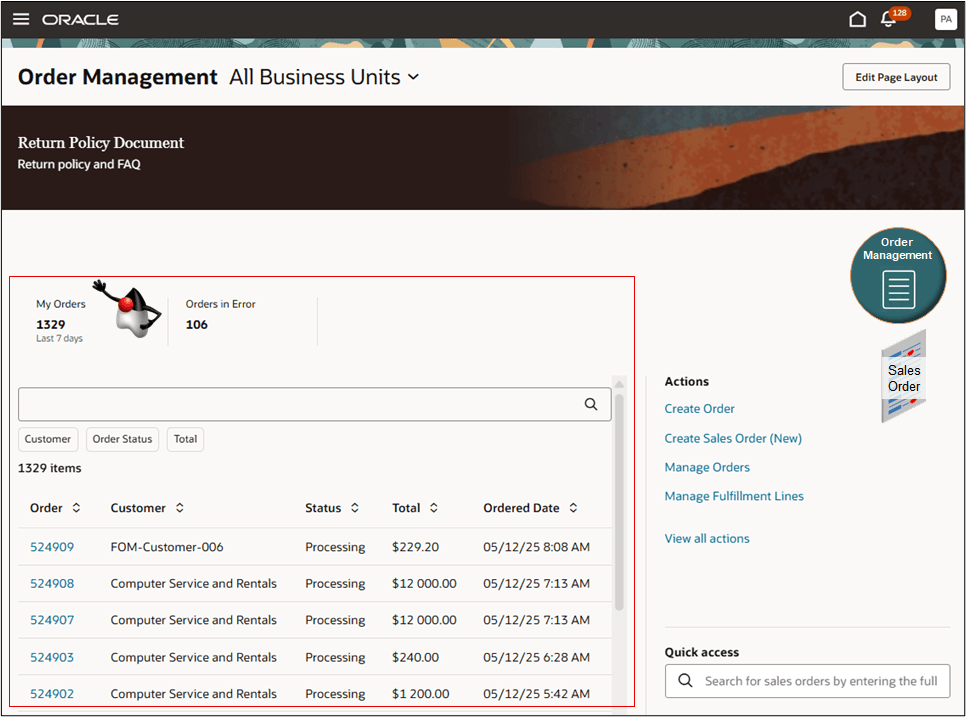Click the Order Management page heading
This screenshot has height=718, width=966.
point(117,77)
